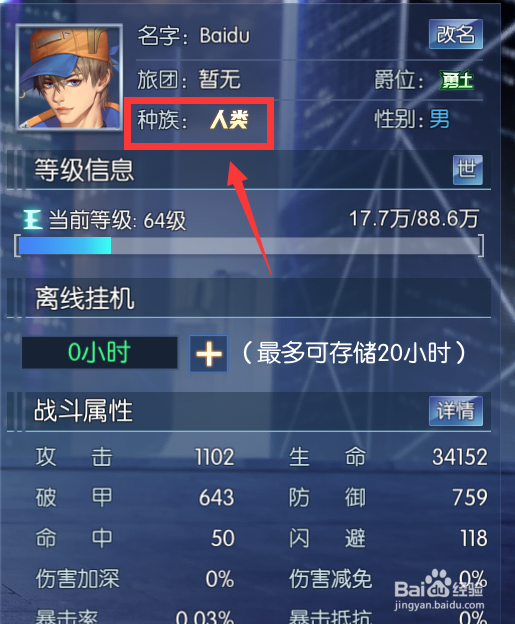Select the 生命 health value 34152
515x624 pixels.
460,457
